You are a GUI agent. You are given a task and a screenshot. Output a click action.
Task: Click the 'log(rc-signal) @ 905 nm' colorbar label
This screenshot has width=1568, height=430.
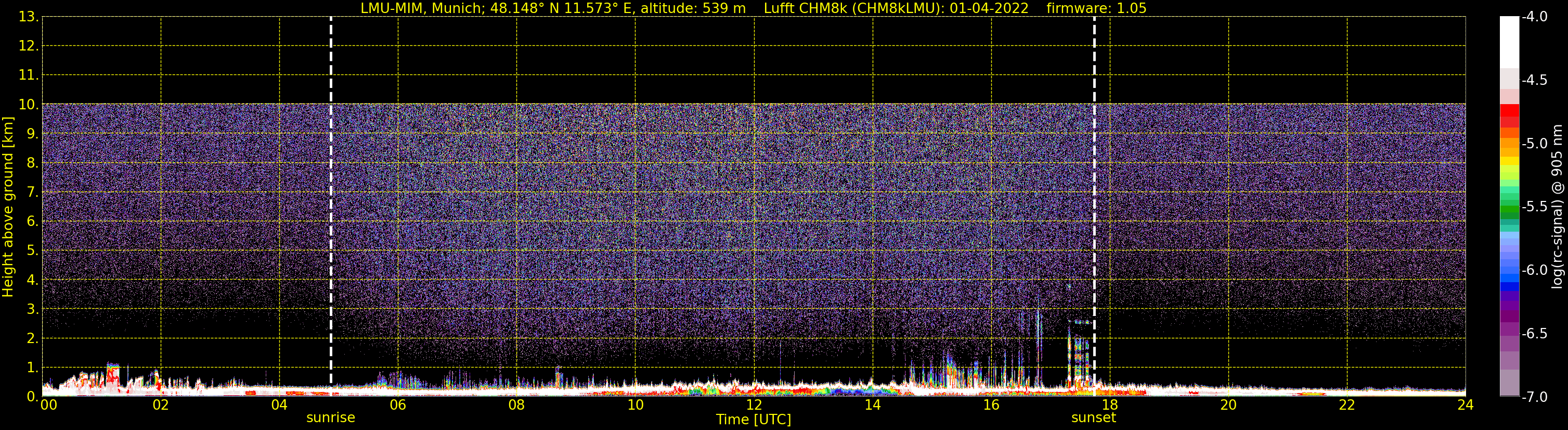[x=1557, y=207]
